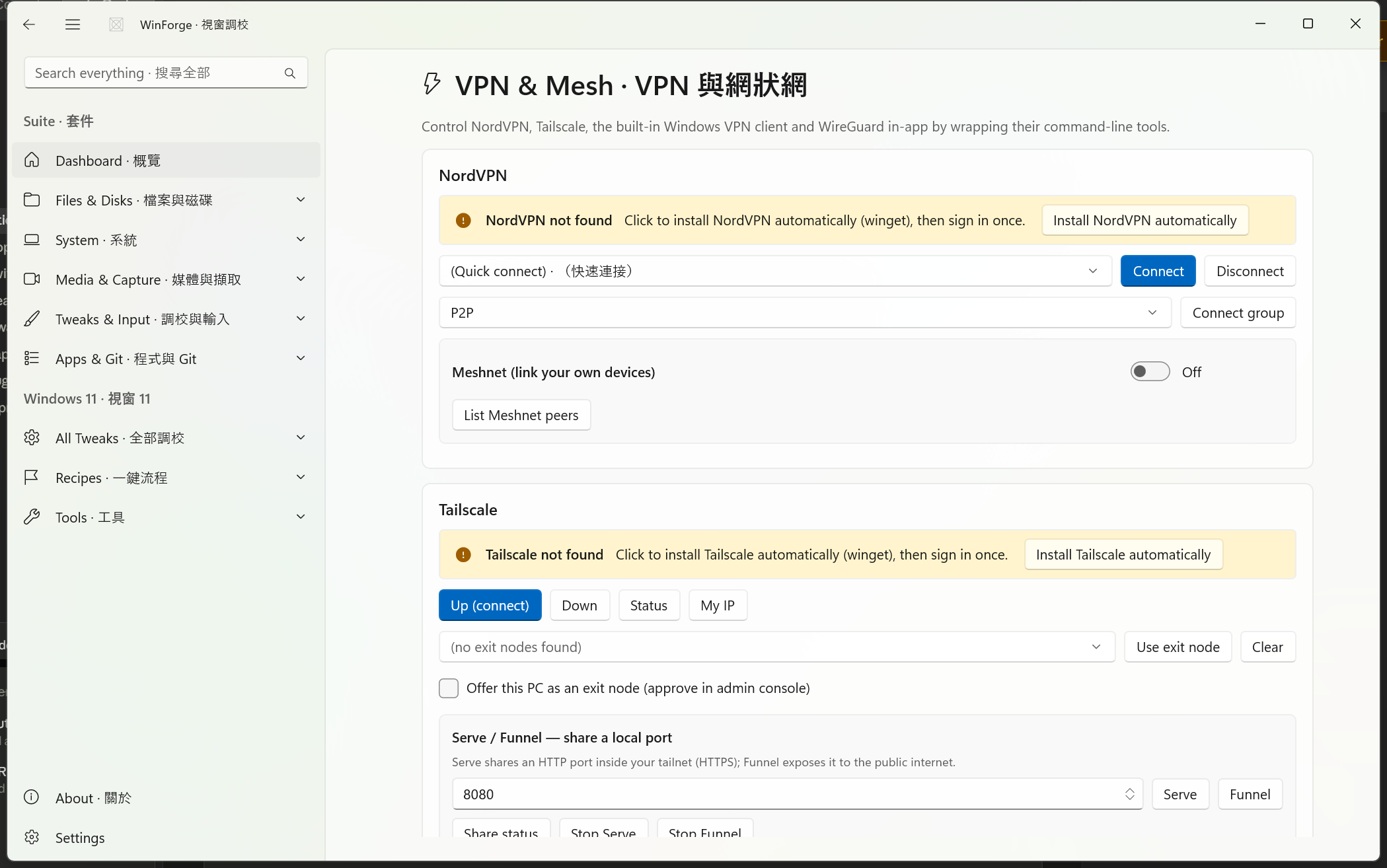
Task: Click the Funnel button
Action: point(1250,795)
